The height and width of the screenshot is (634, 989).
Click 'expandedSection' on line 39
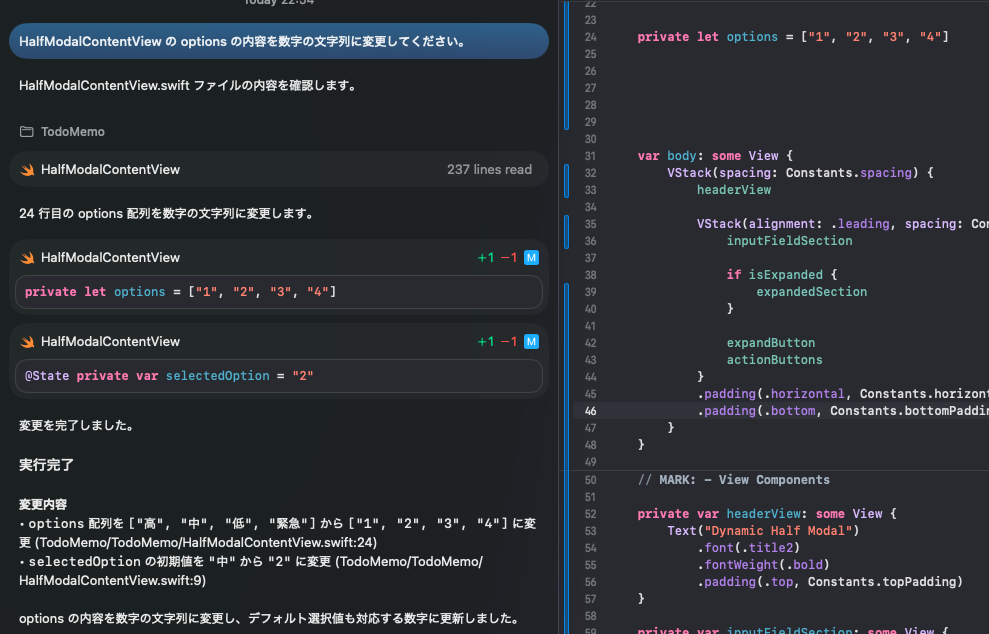811,292
